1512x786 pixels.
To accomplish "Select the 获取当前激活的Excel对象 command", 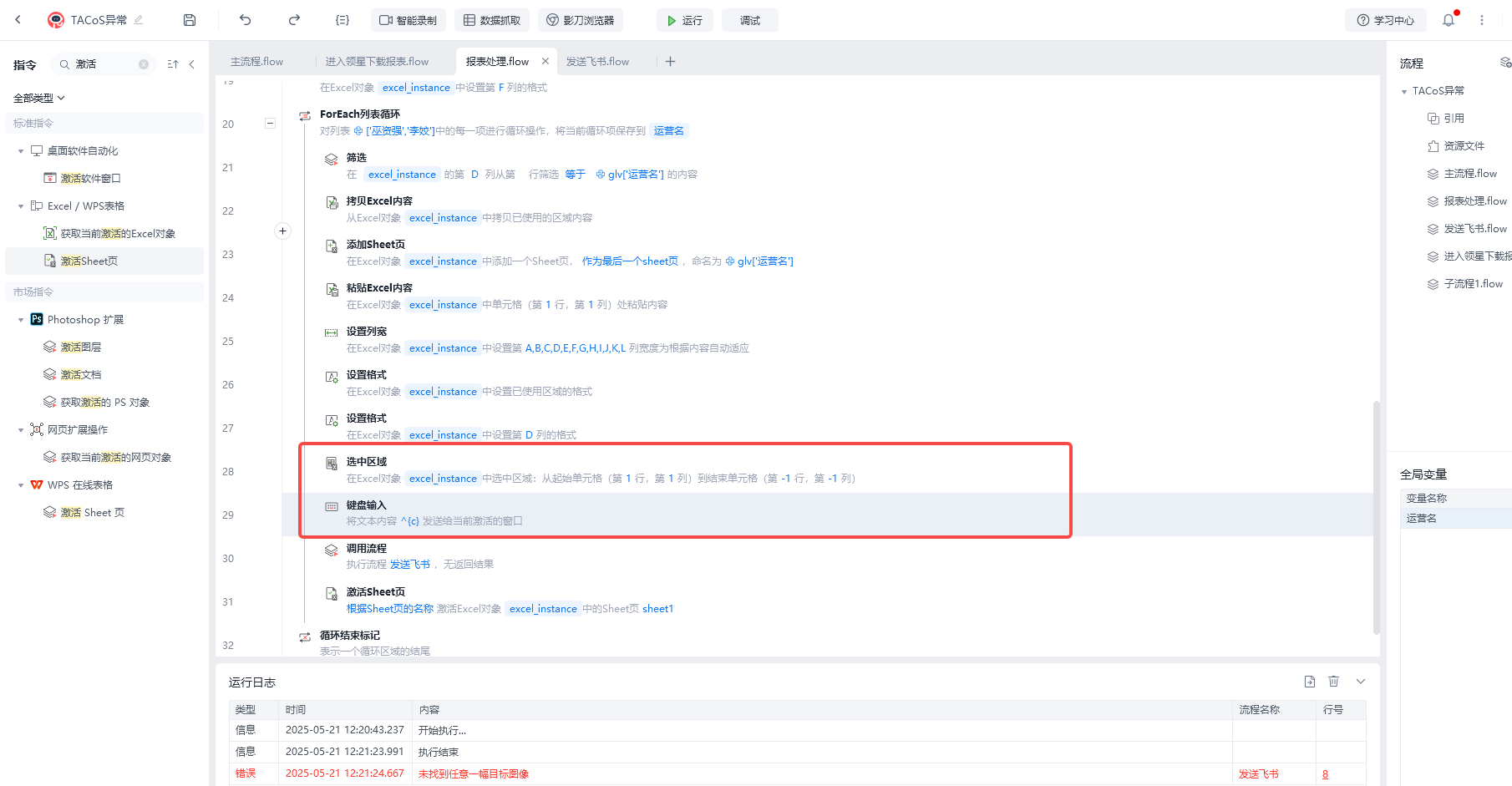I will click(104, 234).
